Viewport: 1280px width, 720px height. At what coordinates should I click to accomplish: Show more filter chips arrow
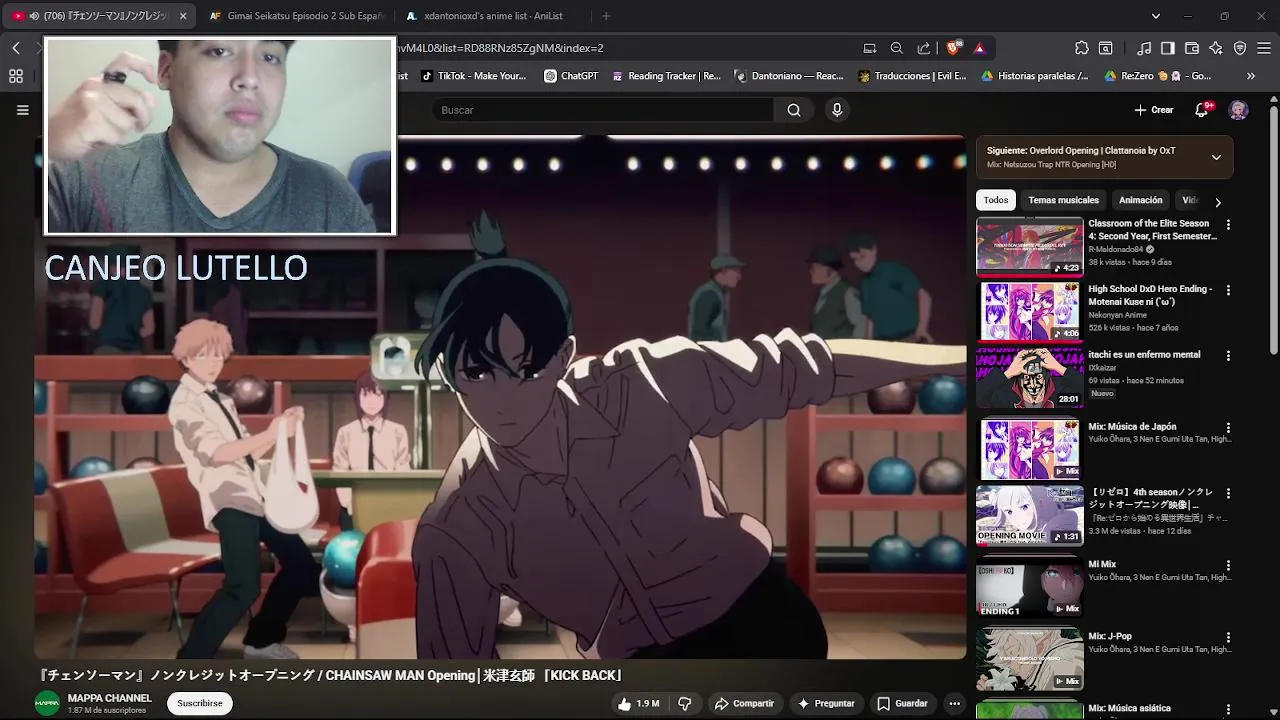[x=1218, y=201]
